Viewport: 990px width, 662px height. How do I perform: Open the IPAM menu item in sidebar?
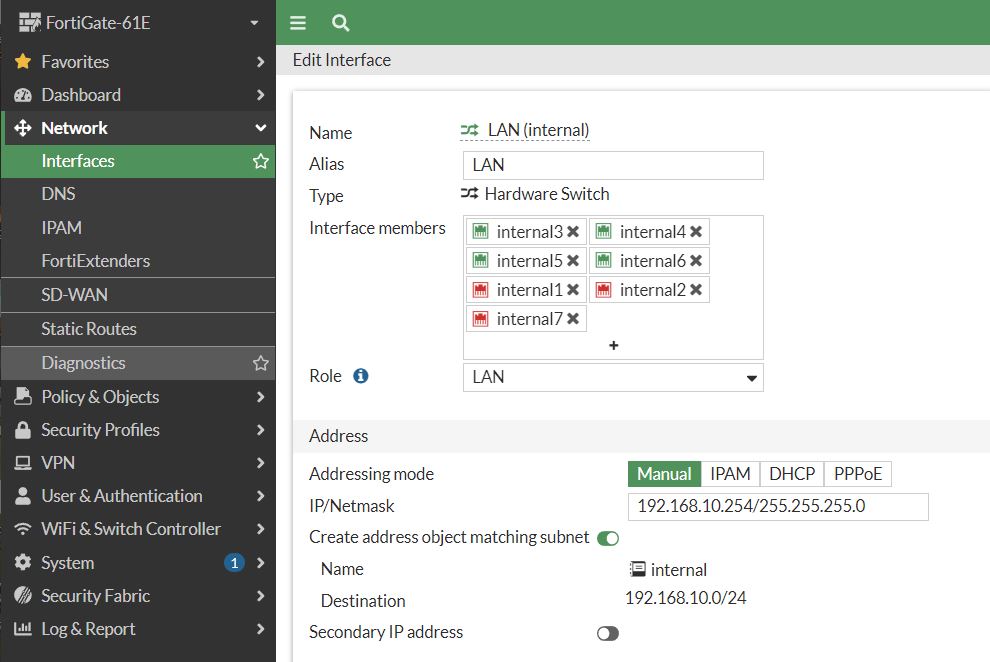pyautogui.click(x=138, y=227)
